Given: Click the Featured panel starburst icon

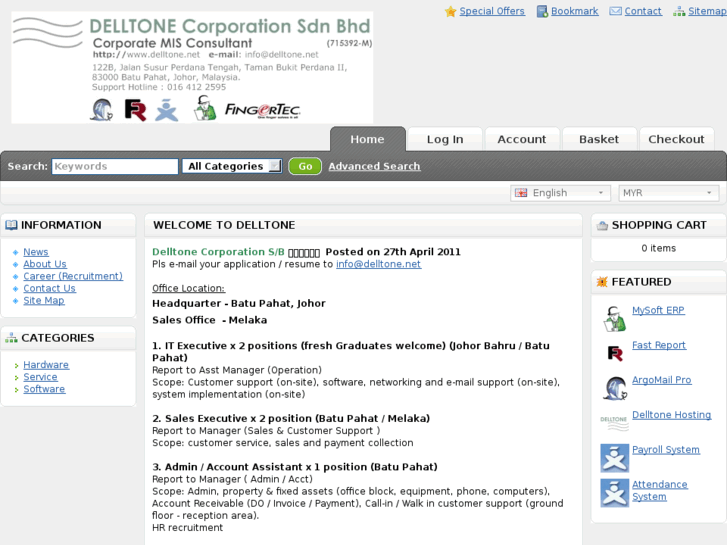Looking at the screenshot, I should click(x=602, y=282).
